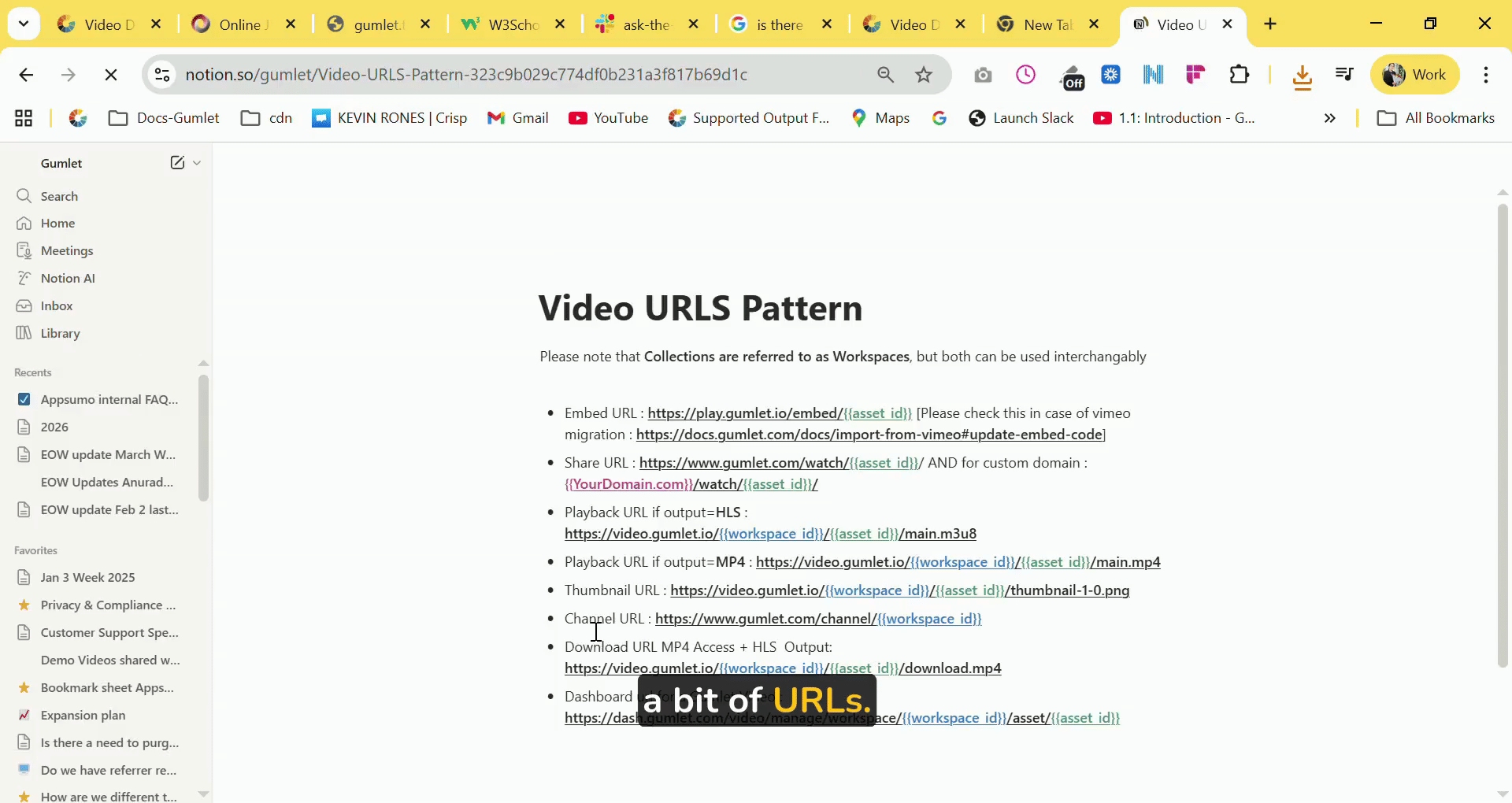Show more bookmarks with the double chevron
The width and height of the screenshot is (1512, 803).
1329,118
